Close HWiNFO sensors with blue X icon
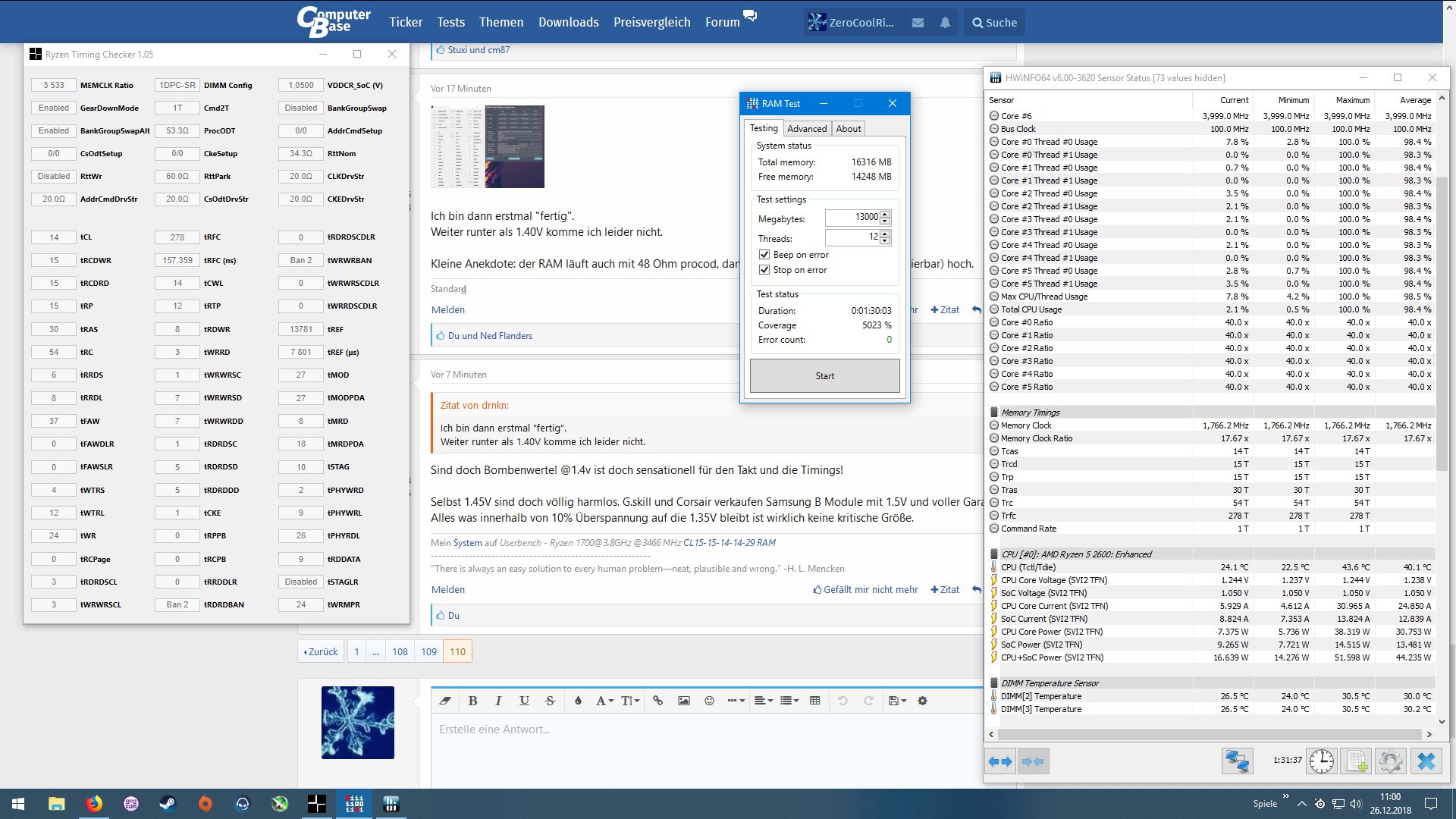 click(1426, 761)
